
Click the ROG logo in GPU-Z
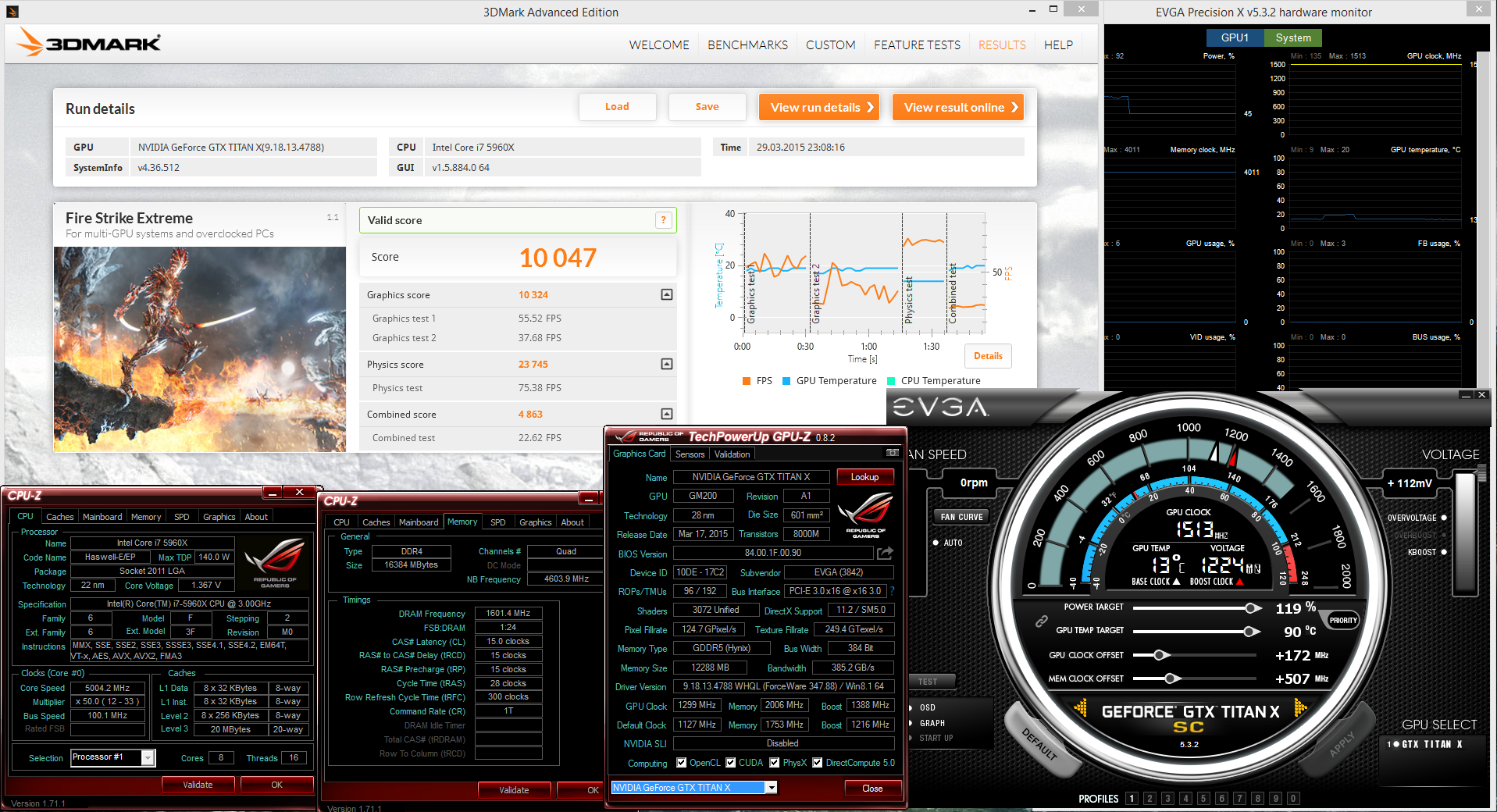click(x=865, y=515)
